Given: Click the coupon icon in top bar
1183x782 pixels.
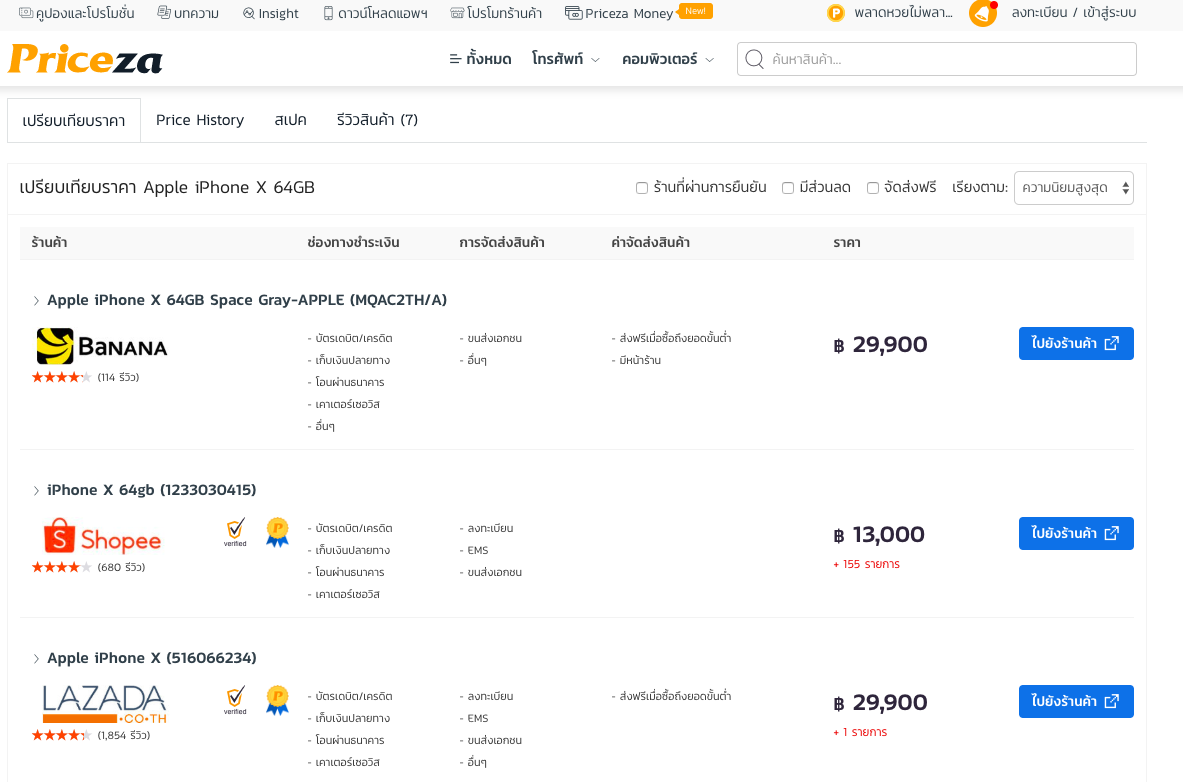Looking at the screenshot, I should [26, 13].
